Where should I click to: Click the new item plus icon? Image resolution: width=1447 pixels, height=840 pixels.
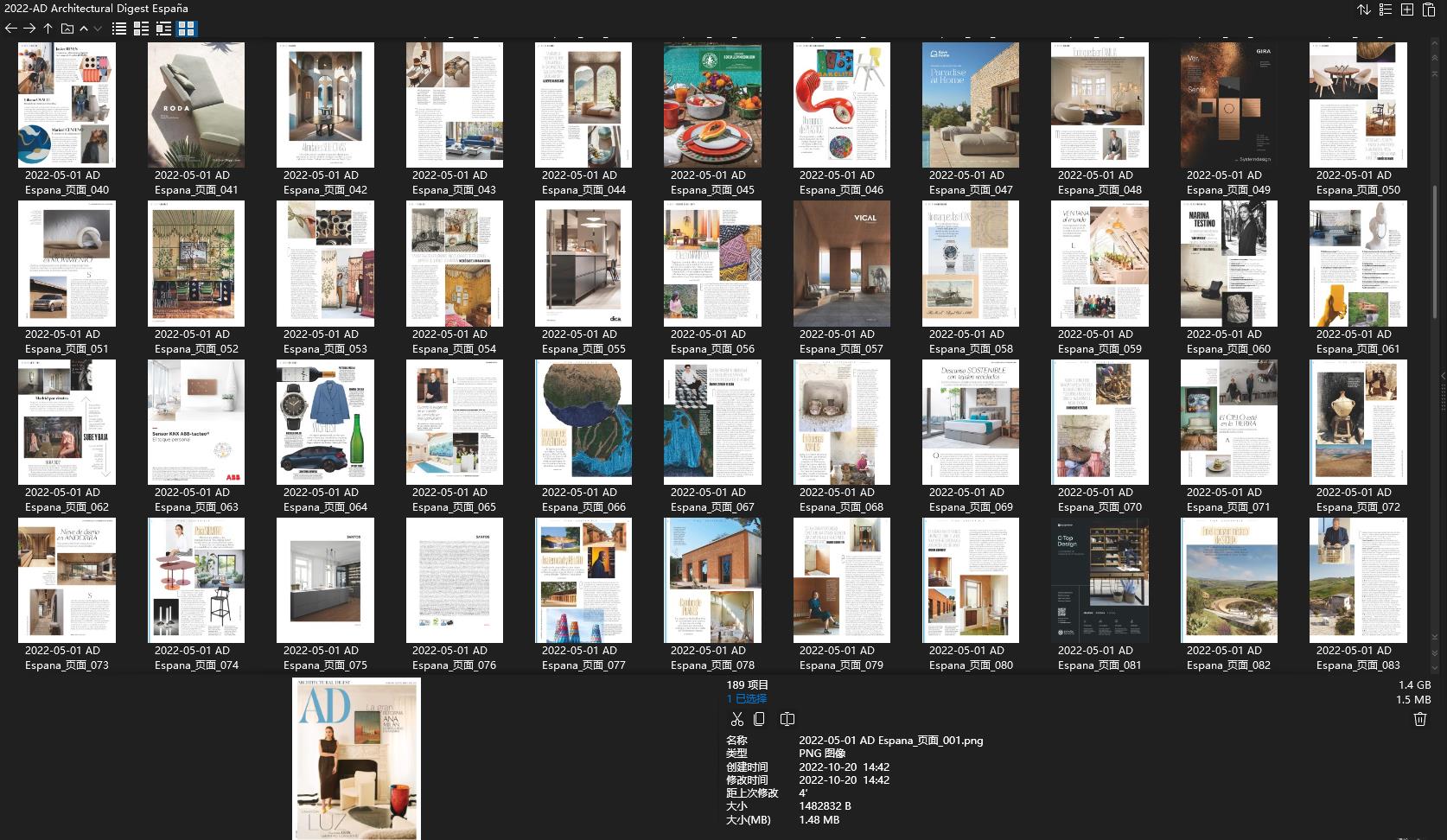pos(1407,10)
